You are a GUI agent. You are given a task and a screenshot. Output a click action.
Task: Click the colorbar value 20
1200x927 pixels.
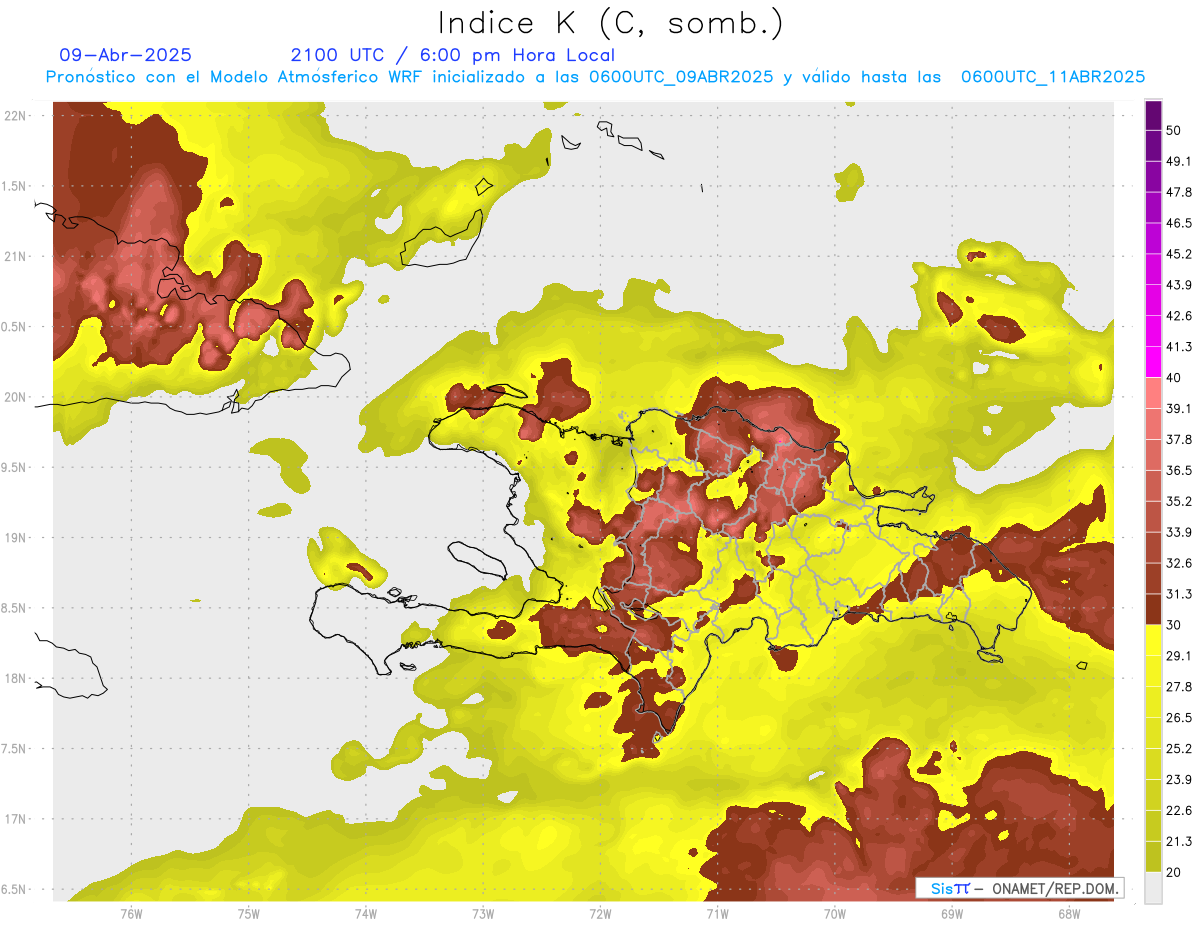coord(1175,871)
